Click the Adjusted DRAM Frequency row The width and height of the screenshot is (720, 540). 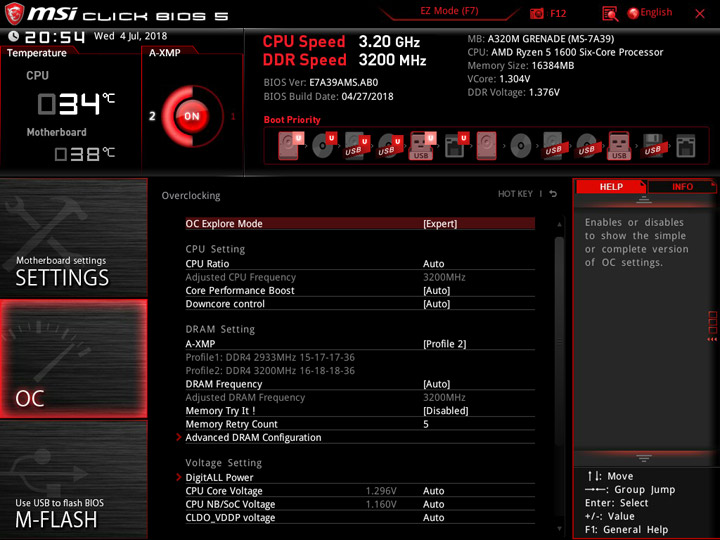(360, 397)
